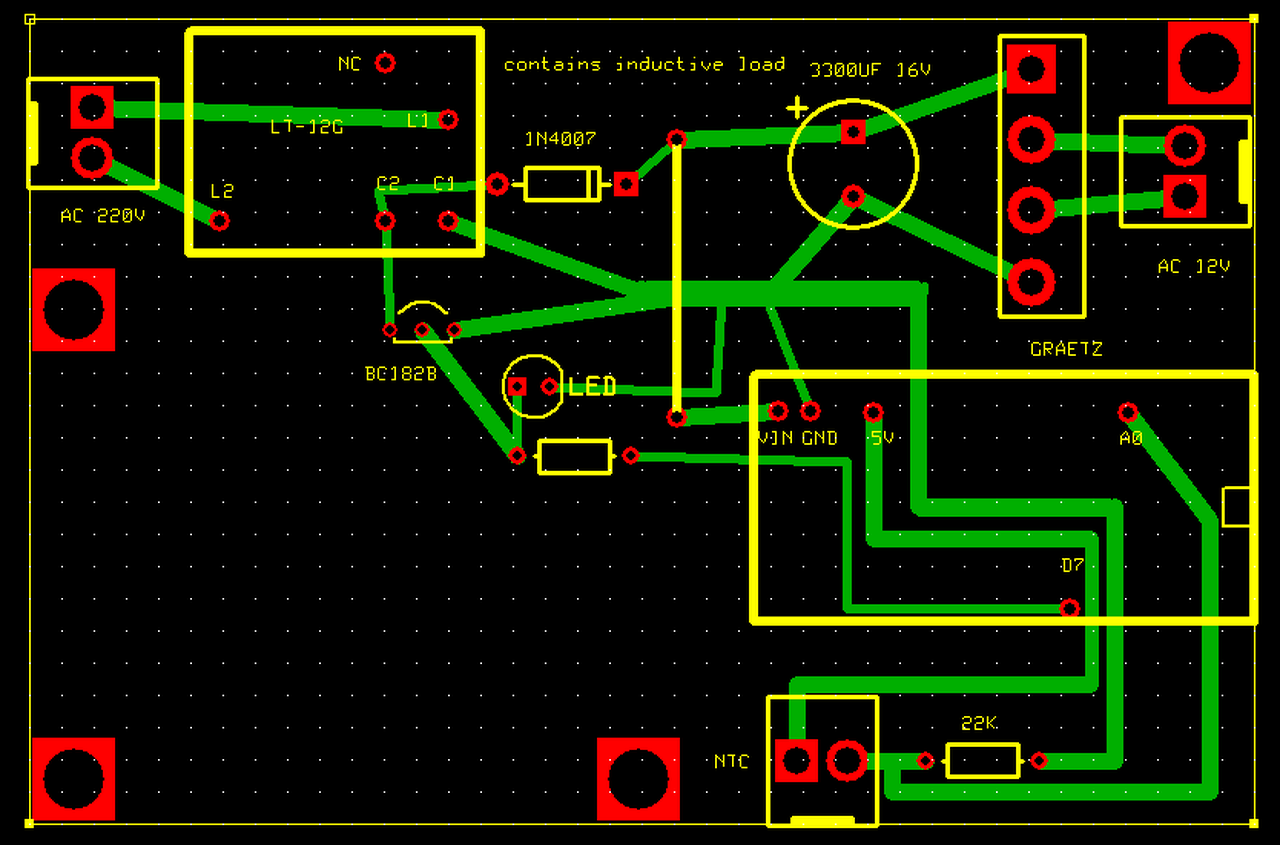1280x845 pixels.
Task: Click the mounting hole below the AC 220V label
Action: pyautogui.click(x=73, y=310)
